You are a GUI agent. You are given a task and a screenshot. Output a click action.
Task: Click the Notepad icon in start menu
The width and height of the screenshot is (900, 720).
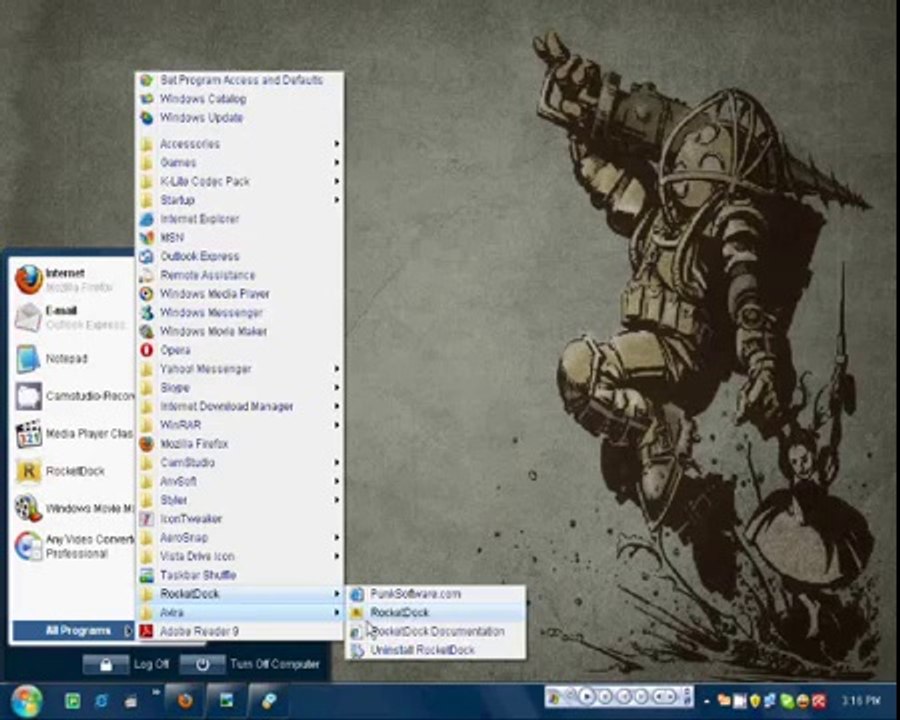(28, 358)
